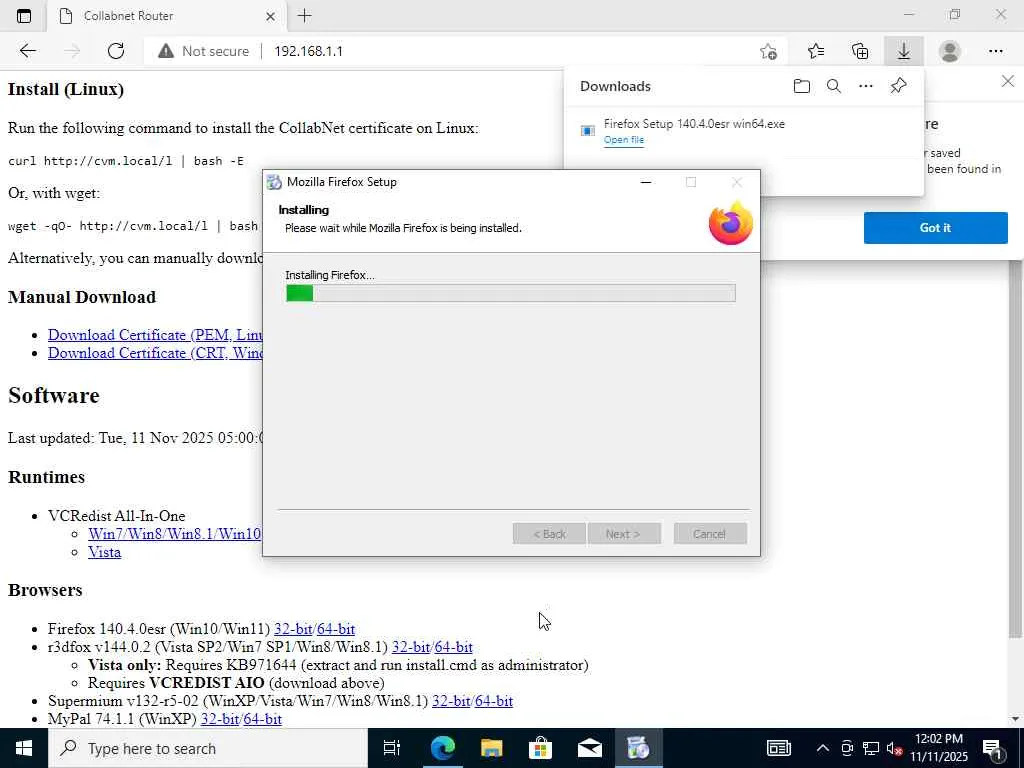
Task: Click the page vertical scrollbar
Action: click(x=1015, y=449)
